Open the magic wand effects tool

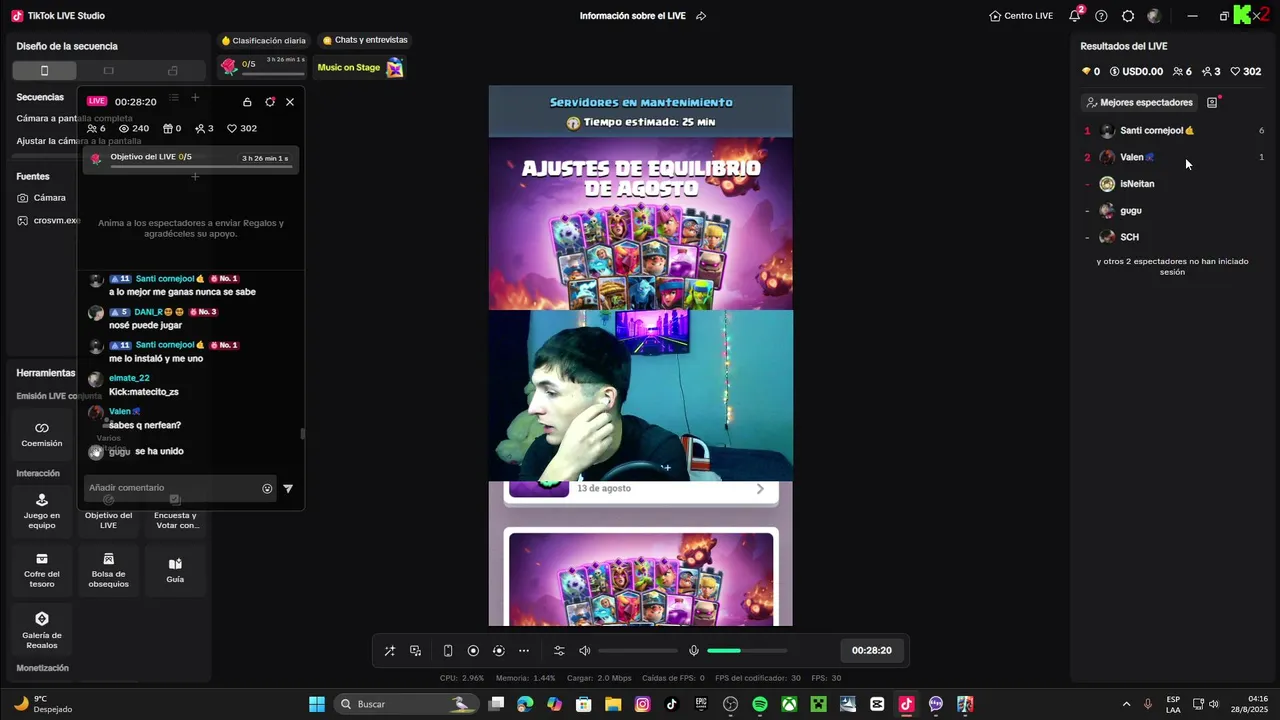click(390, 651)
